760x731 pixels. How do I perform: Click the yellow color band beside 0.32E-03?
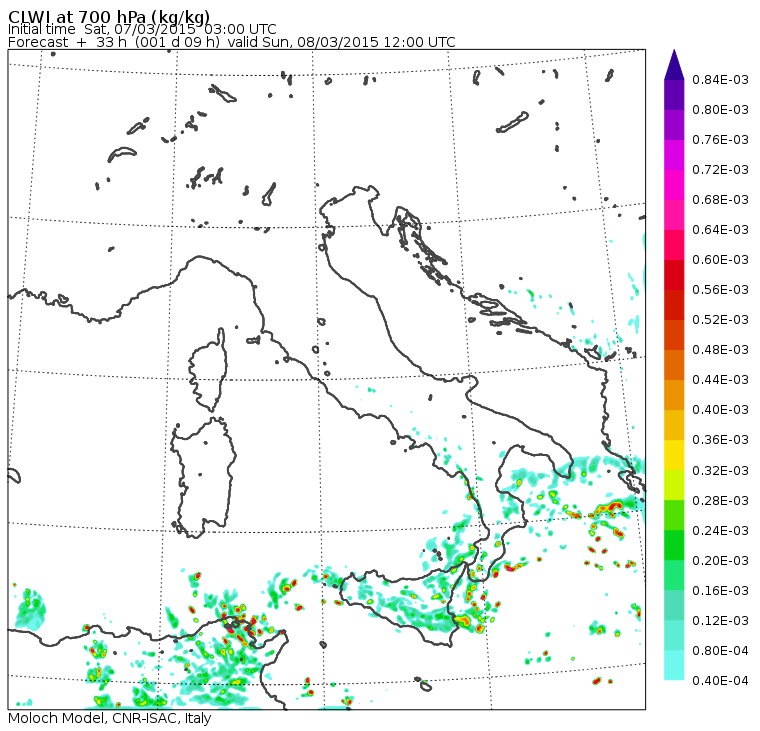[x=674, y=456]
